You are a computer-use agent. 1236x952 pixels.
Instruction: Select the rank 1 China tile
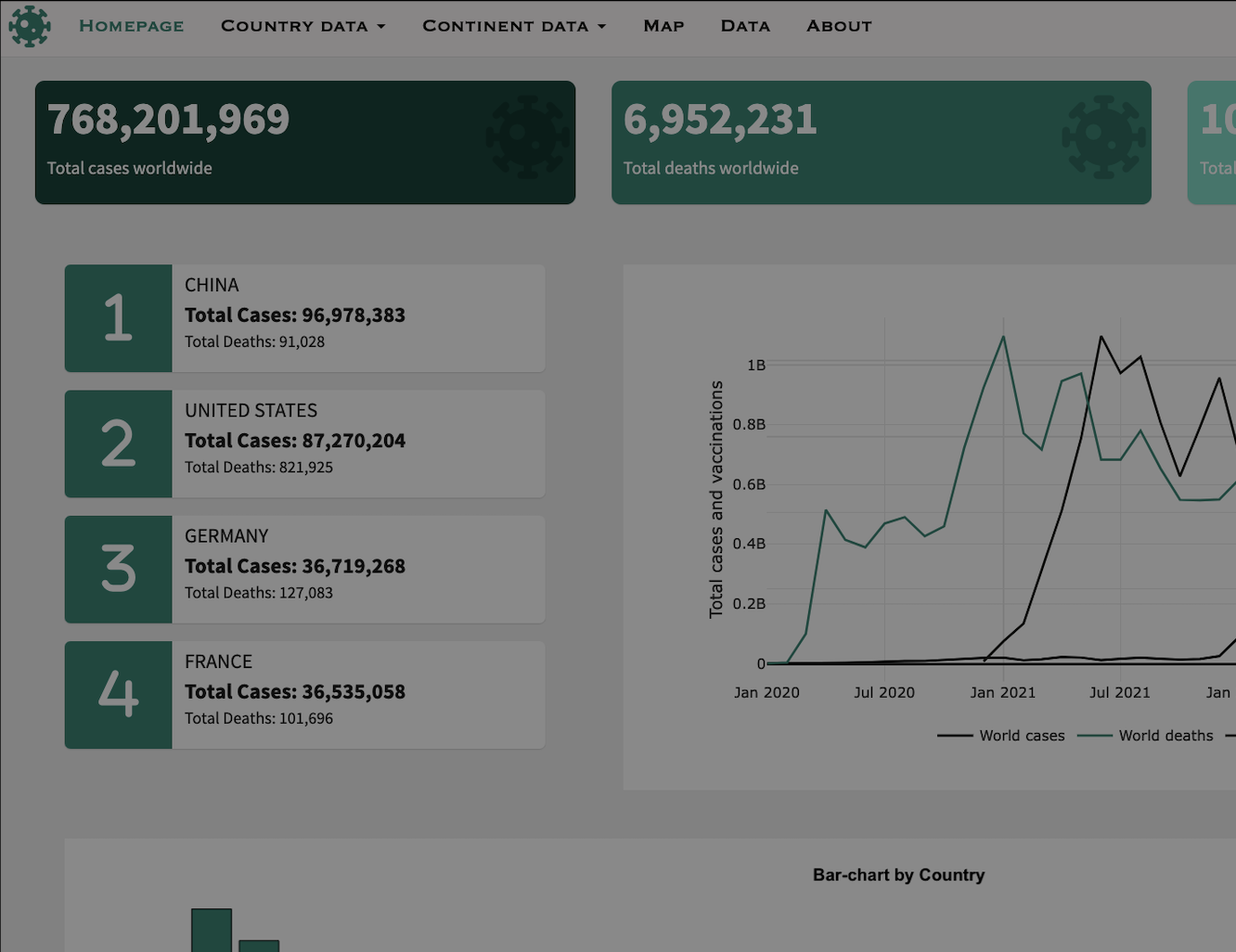tap(304, 318)
